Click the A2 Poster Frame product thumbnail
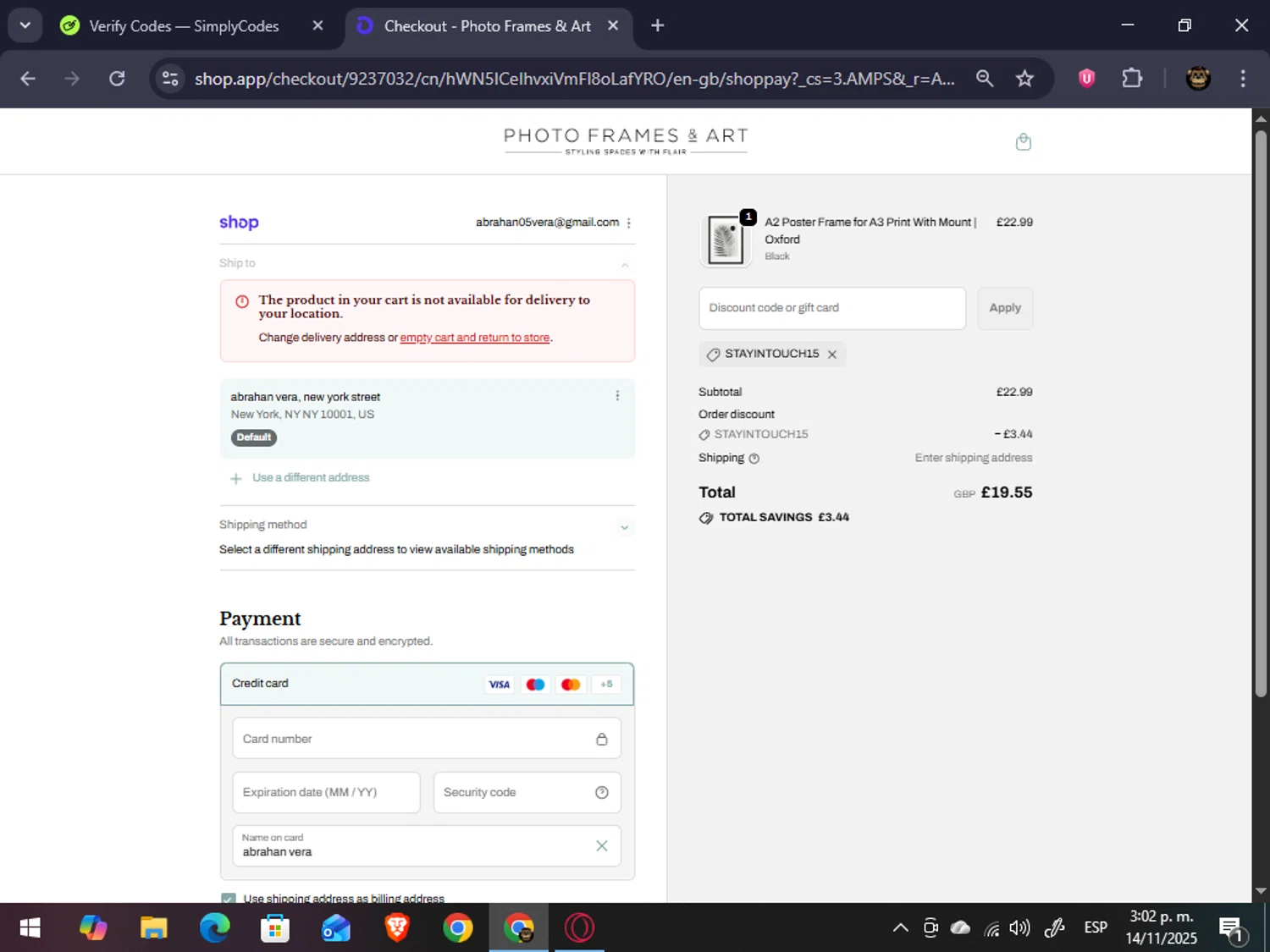This screenshot has height=952, width=1270. coord(726,240)
